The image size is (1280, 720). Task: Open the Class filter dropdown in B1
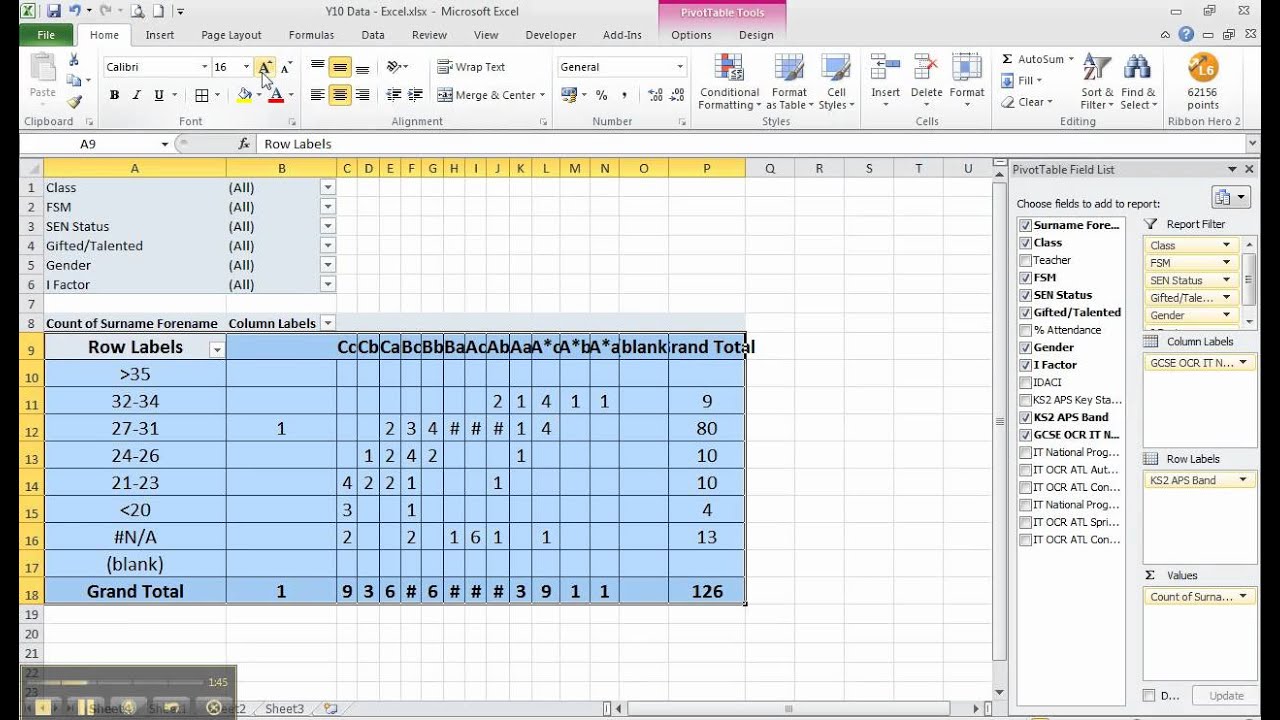[327, 187]
